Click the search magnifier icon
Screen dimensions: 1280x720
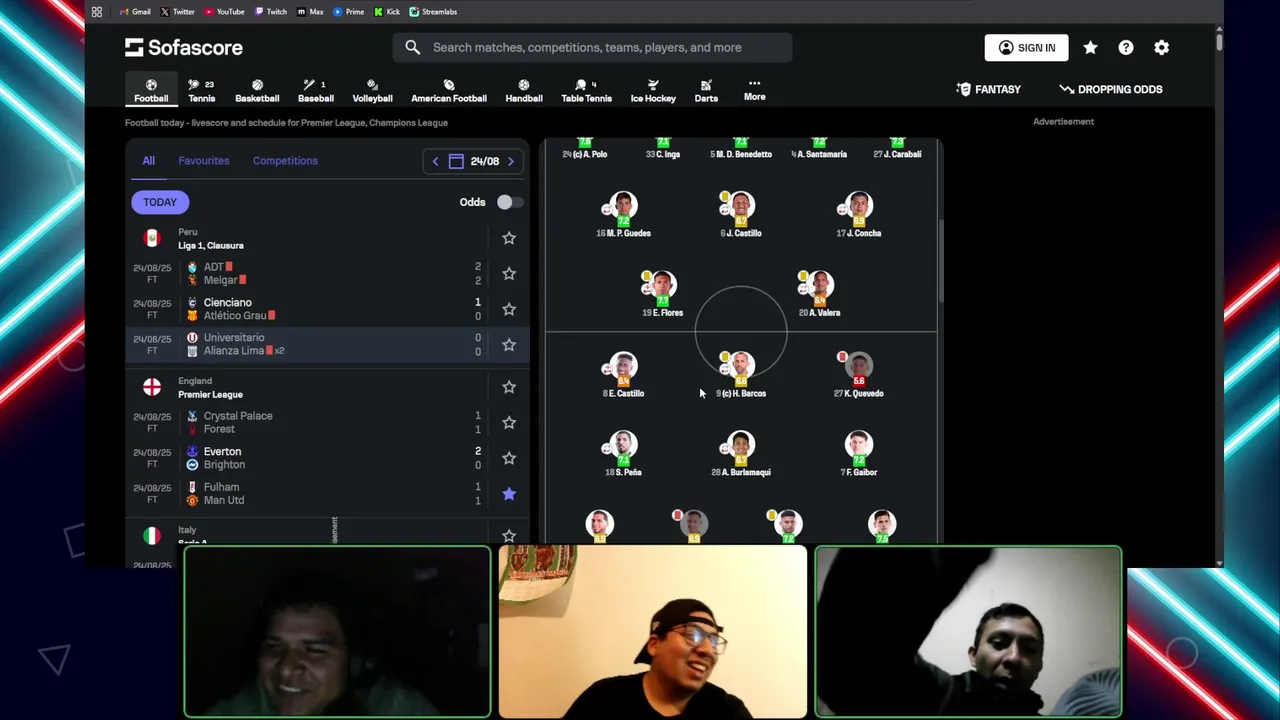(413, 47)
